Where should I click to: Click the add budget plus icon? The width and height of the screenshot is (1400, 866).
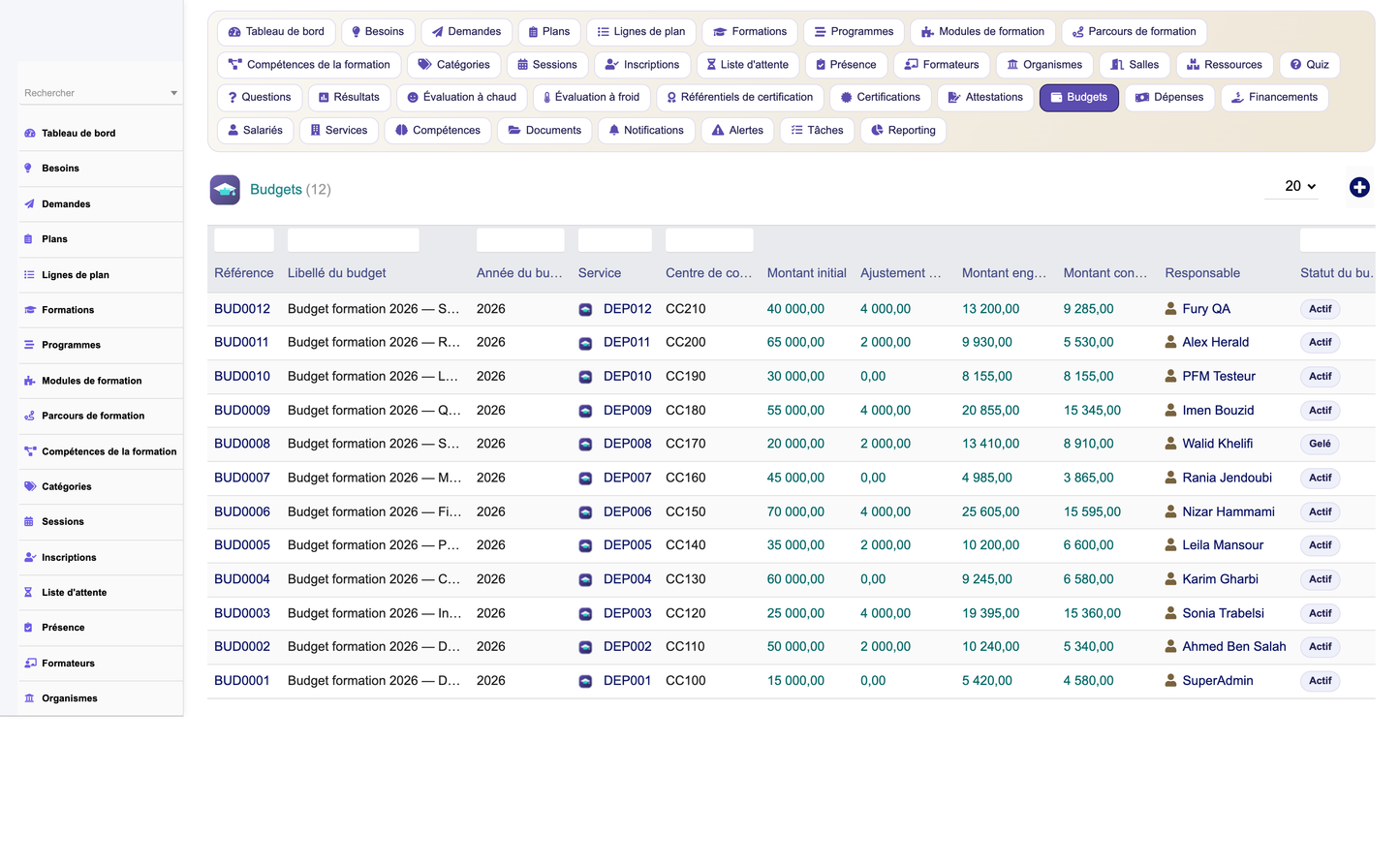pyautogui.click(x=1359, y=187)
